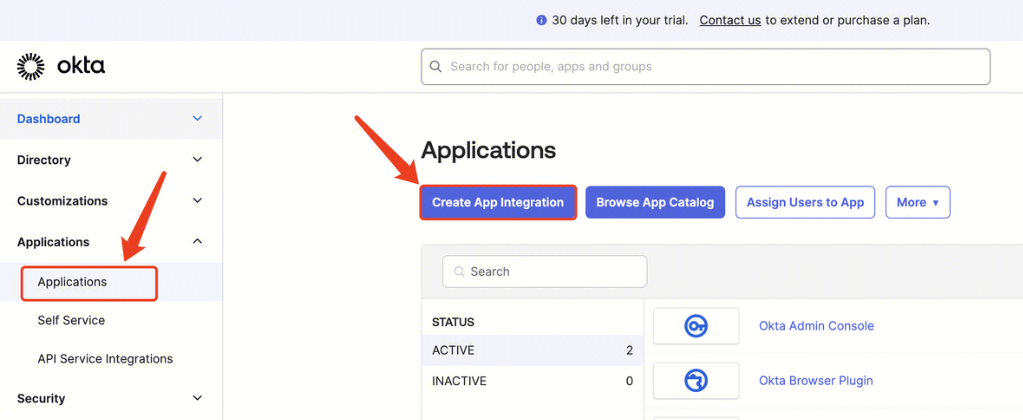Expand the Dashboard menu chevron
The image size is (1023, 420).
[x=197, y=119]
